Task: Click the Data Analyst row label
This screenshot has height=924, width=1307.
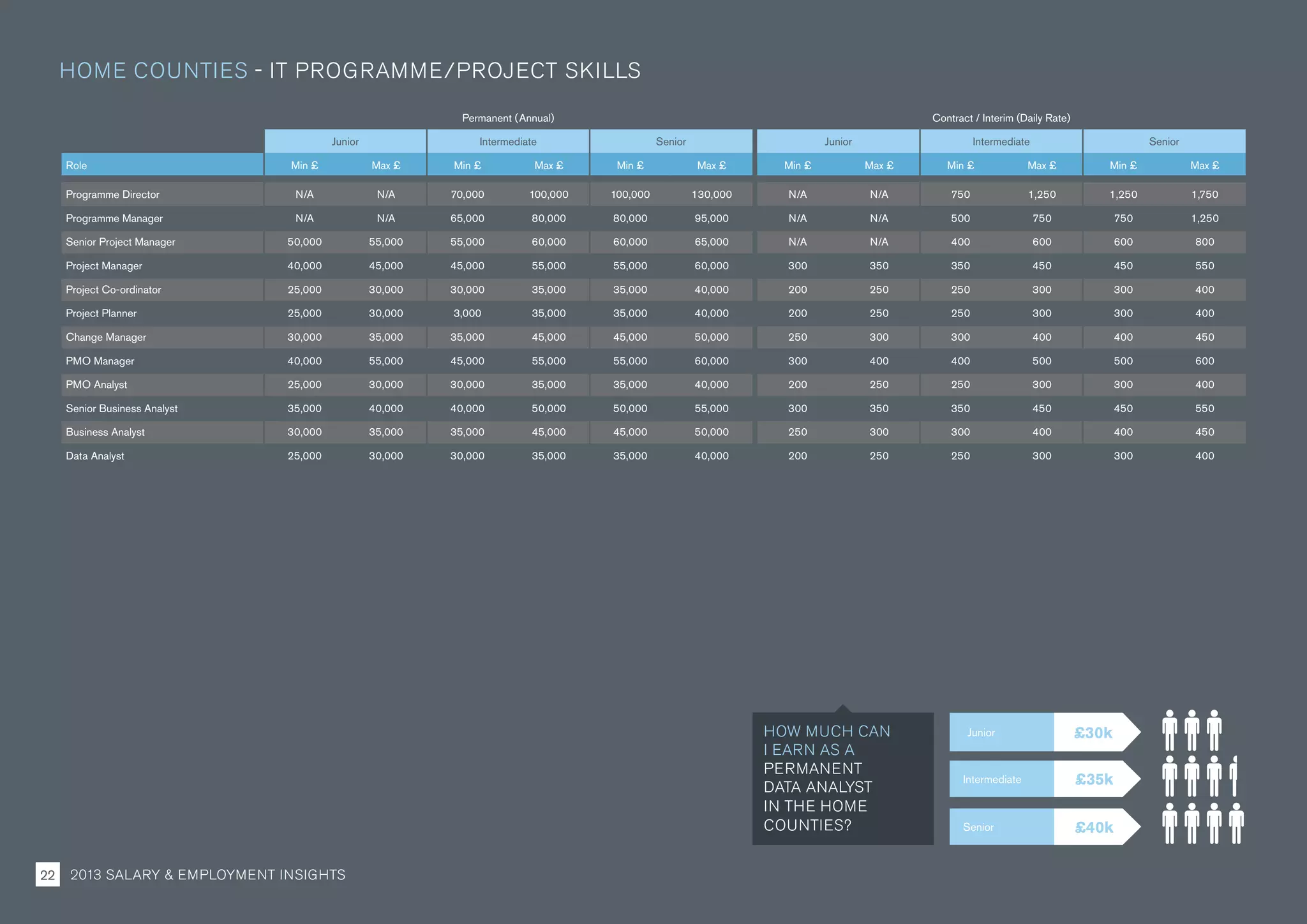Action: point(95,456)
